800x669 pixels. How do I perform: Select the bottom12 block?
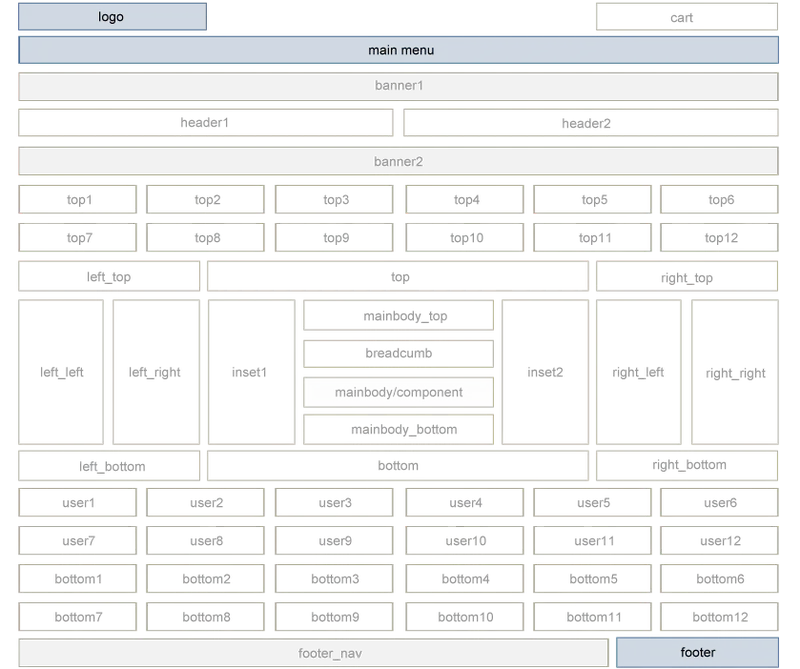(719, 617)
